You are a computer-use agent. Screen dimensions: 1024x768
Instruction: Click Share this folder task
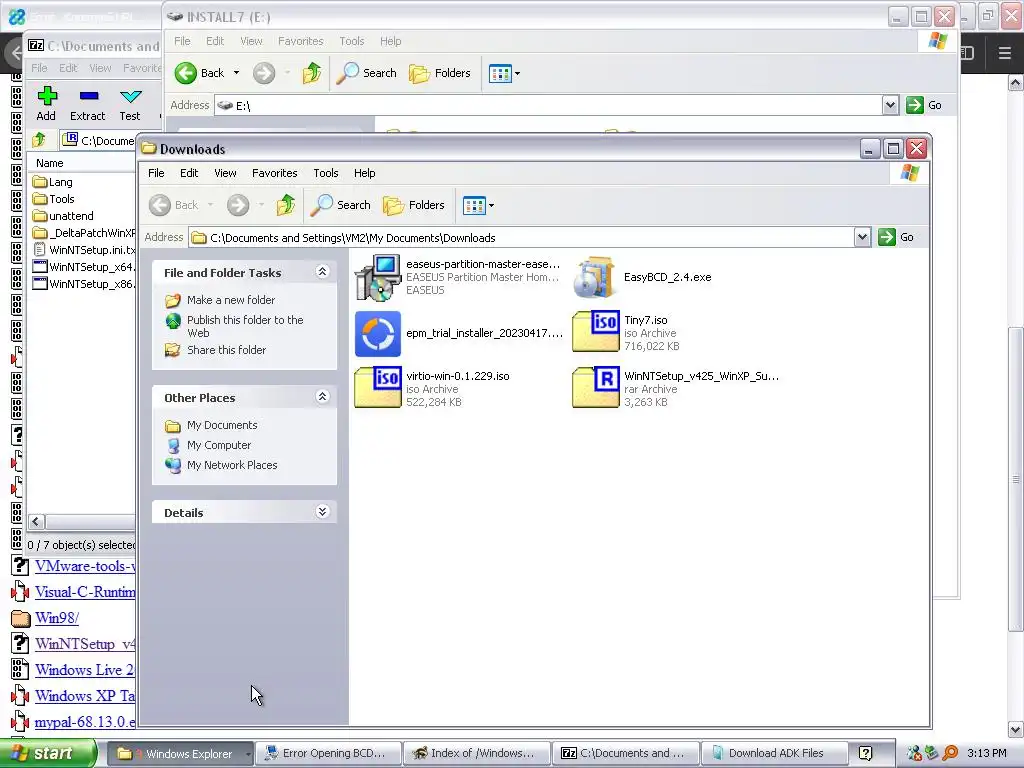[226, 350]
